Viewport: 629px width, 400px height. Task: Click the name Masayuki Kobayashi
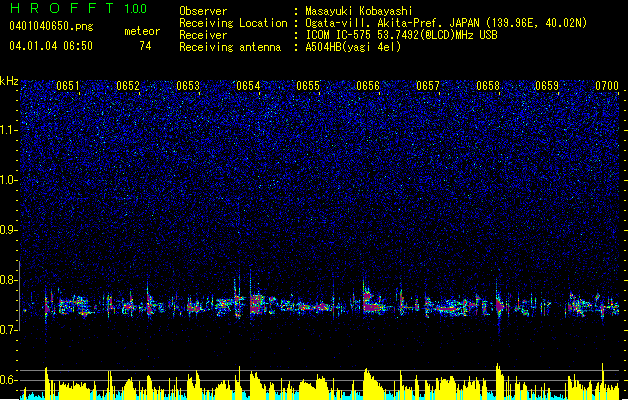(x=359, y=11)
